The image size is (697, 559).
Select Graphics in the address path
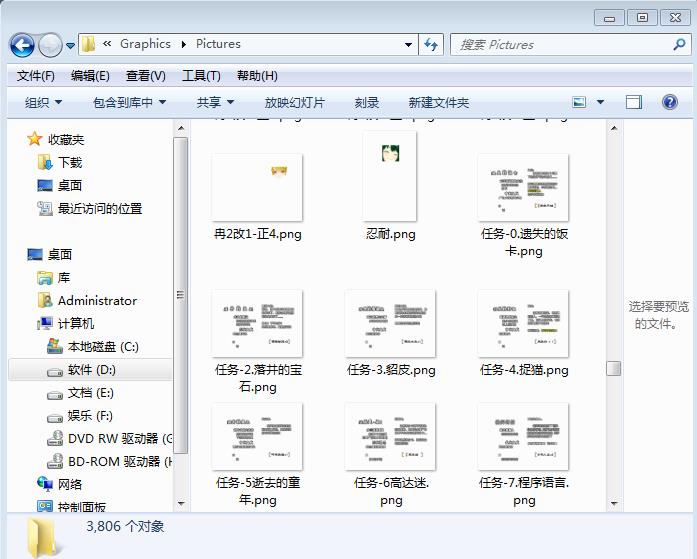(145, 44)
